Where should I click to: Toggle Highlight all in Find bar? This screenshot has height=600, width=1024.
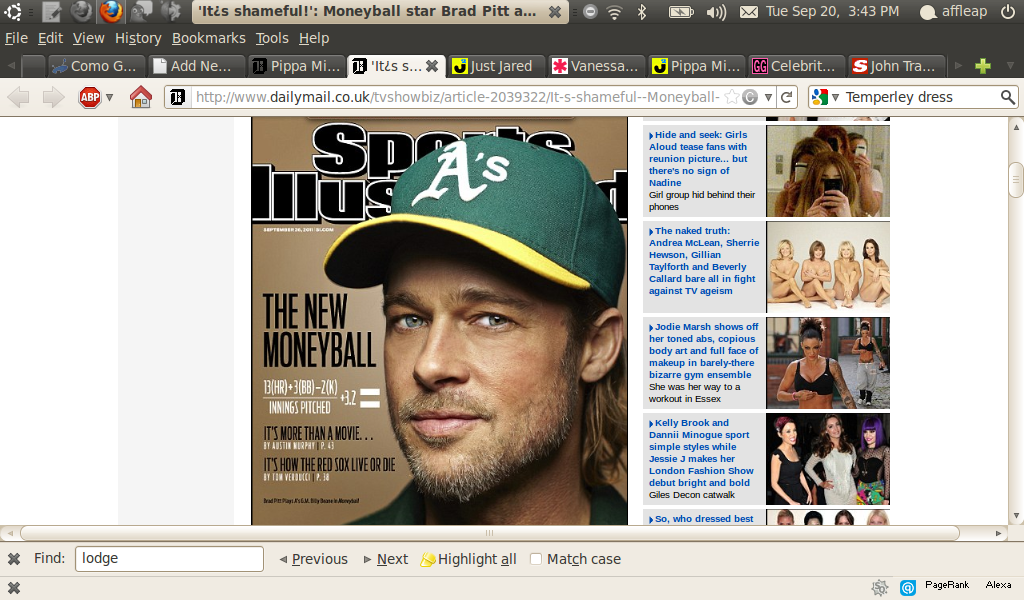coord(468,559)
